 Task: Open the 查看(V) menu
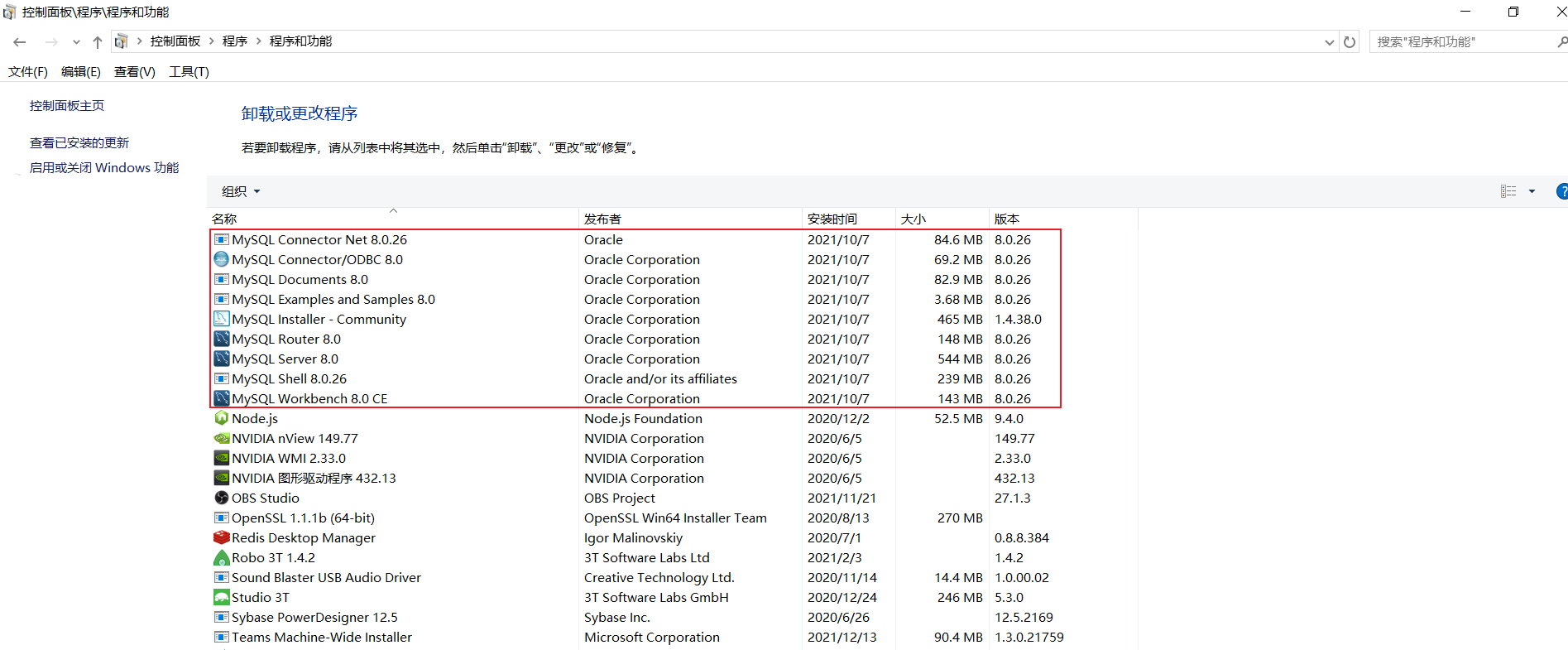tap(135, 72)
